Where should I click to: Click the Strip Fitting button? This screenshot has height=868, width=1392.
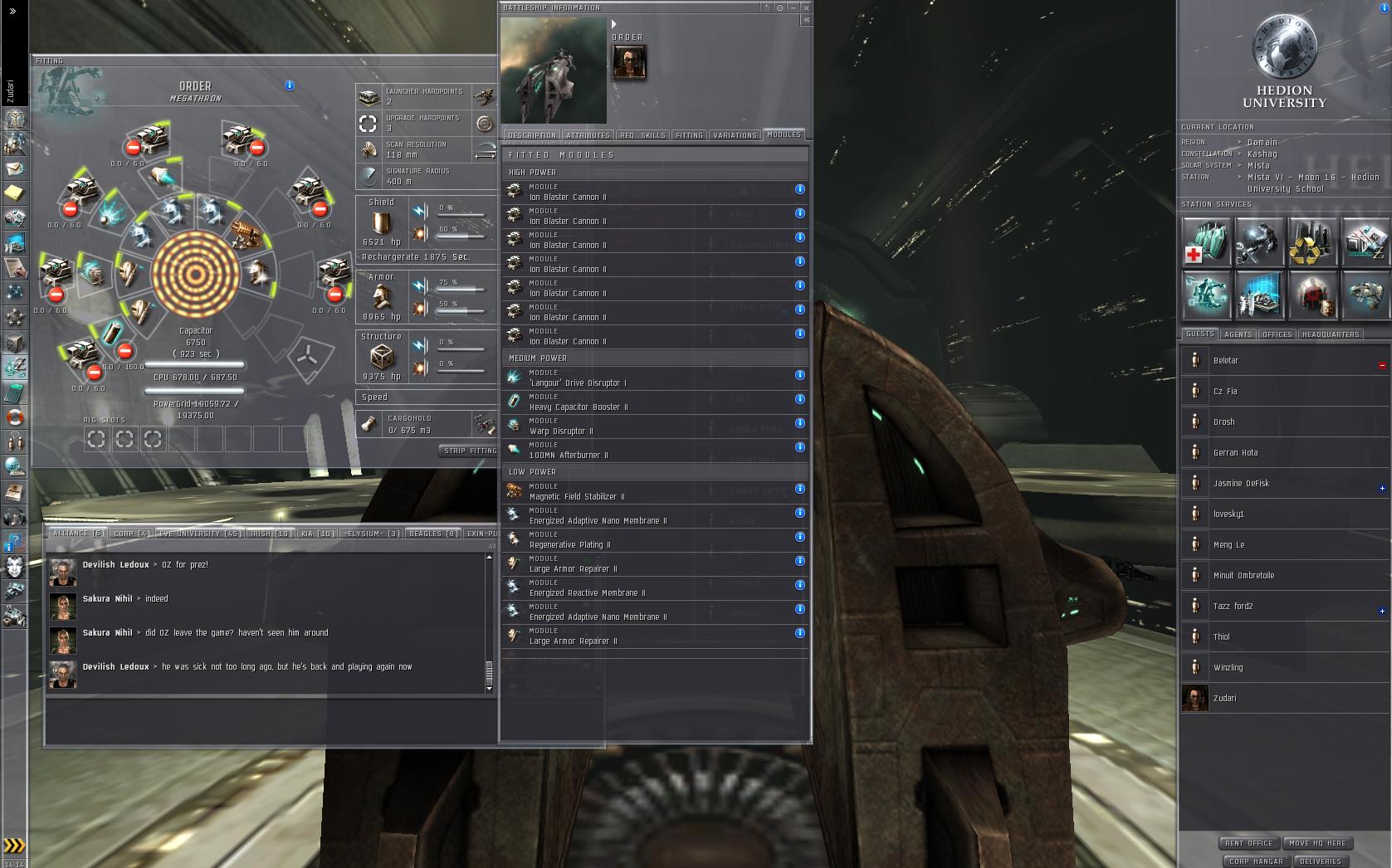(x=470, y=451)
